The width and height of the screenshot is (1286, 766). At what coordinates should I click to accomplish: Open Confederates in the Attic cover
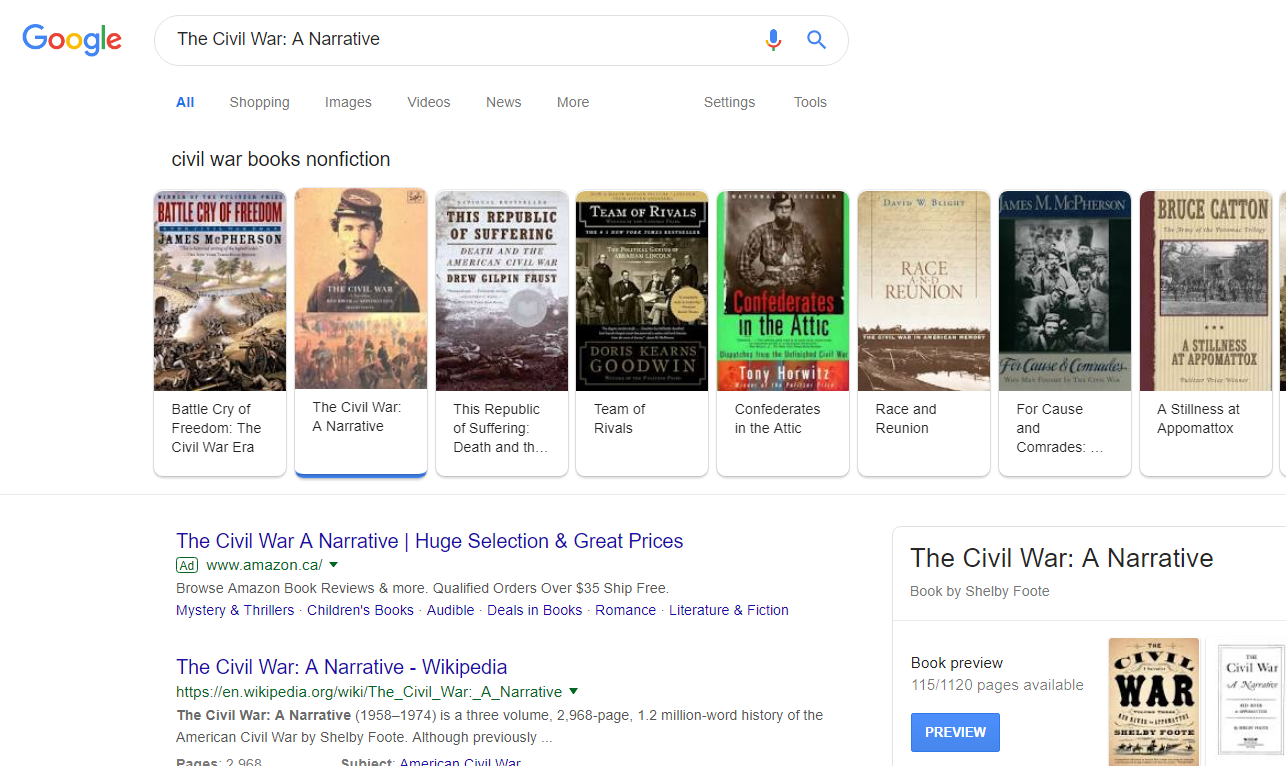(783, 290)
